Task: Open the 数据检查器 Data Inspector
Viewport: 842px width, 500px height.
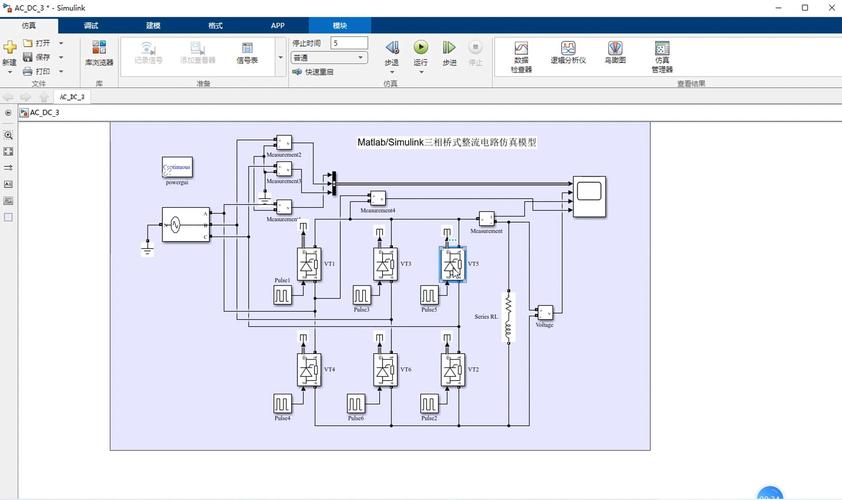Action: coord(521,57)
